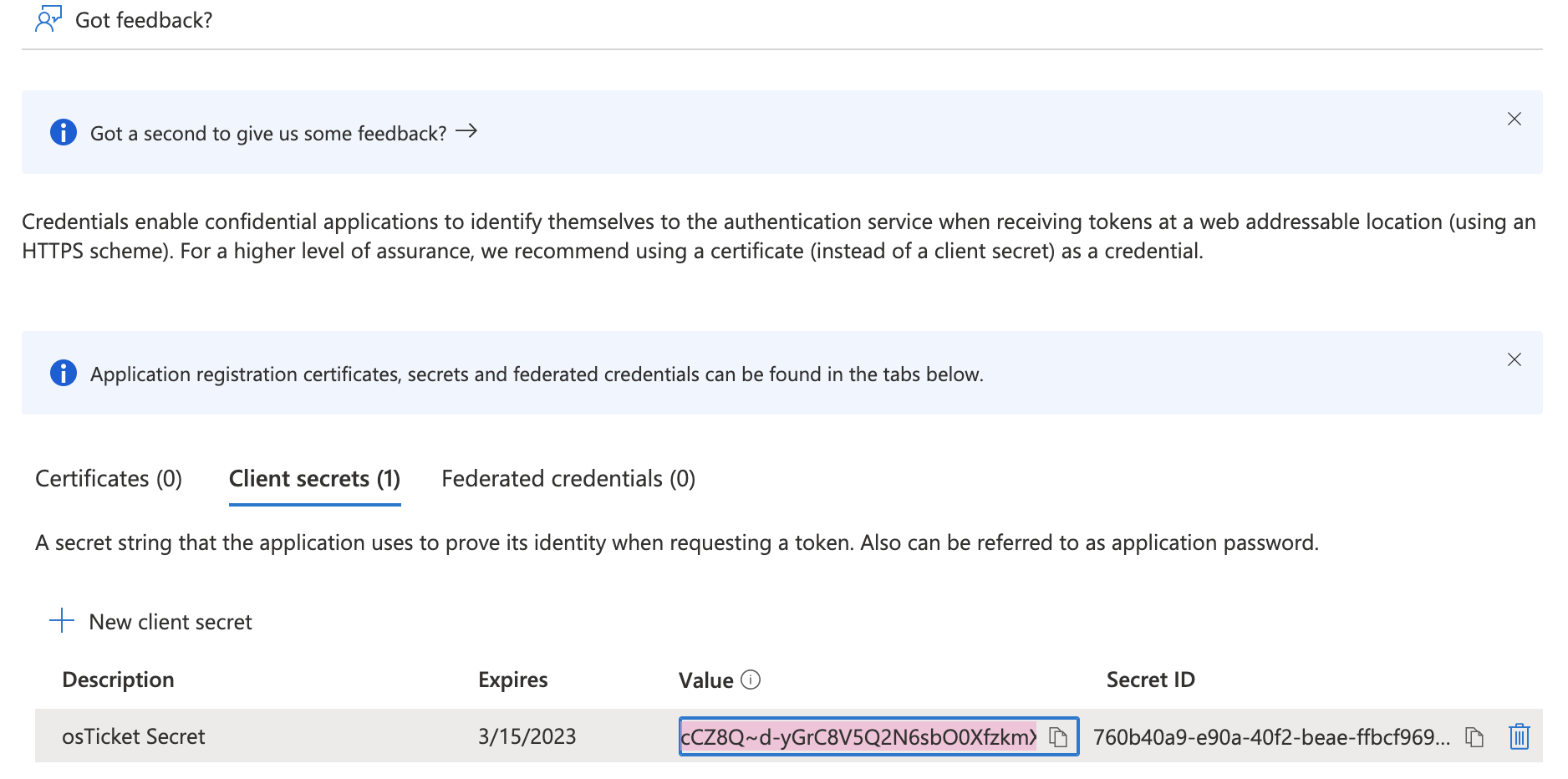Select the Client secrets tab
Screen dimensions: 1568x779
coord(314,478)
